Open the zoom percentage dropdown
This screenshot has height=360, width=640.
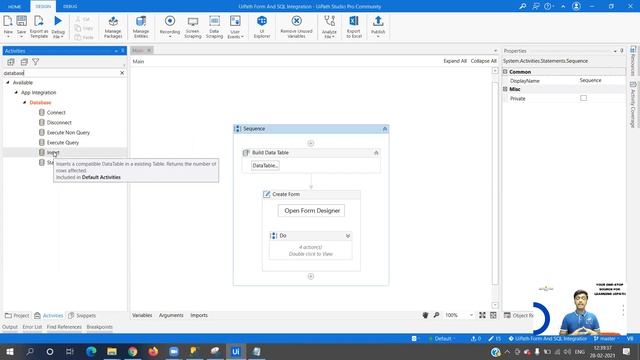point(471,315)
